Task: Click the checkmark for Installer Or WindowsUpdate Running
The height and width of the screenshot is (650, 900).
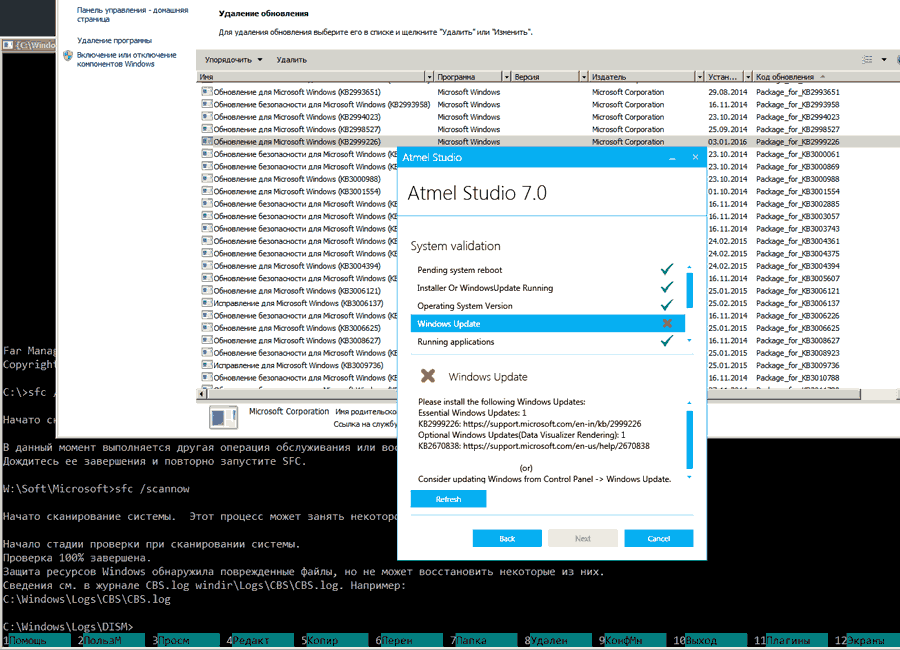Action: pyautogui.click(x=666, y=287)
